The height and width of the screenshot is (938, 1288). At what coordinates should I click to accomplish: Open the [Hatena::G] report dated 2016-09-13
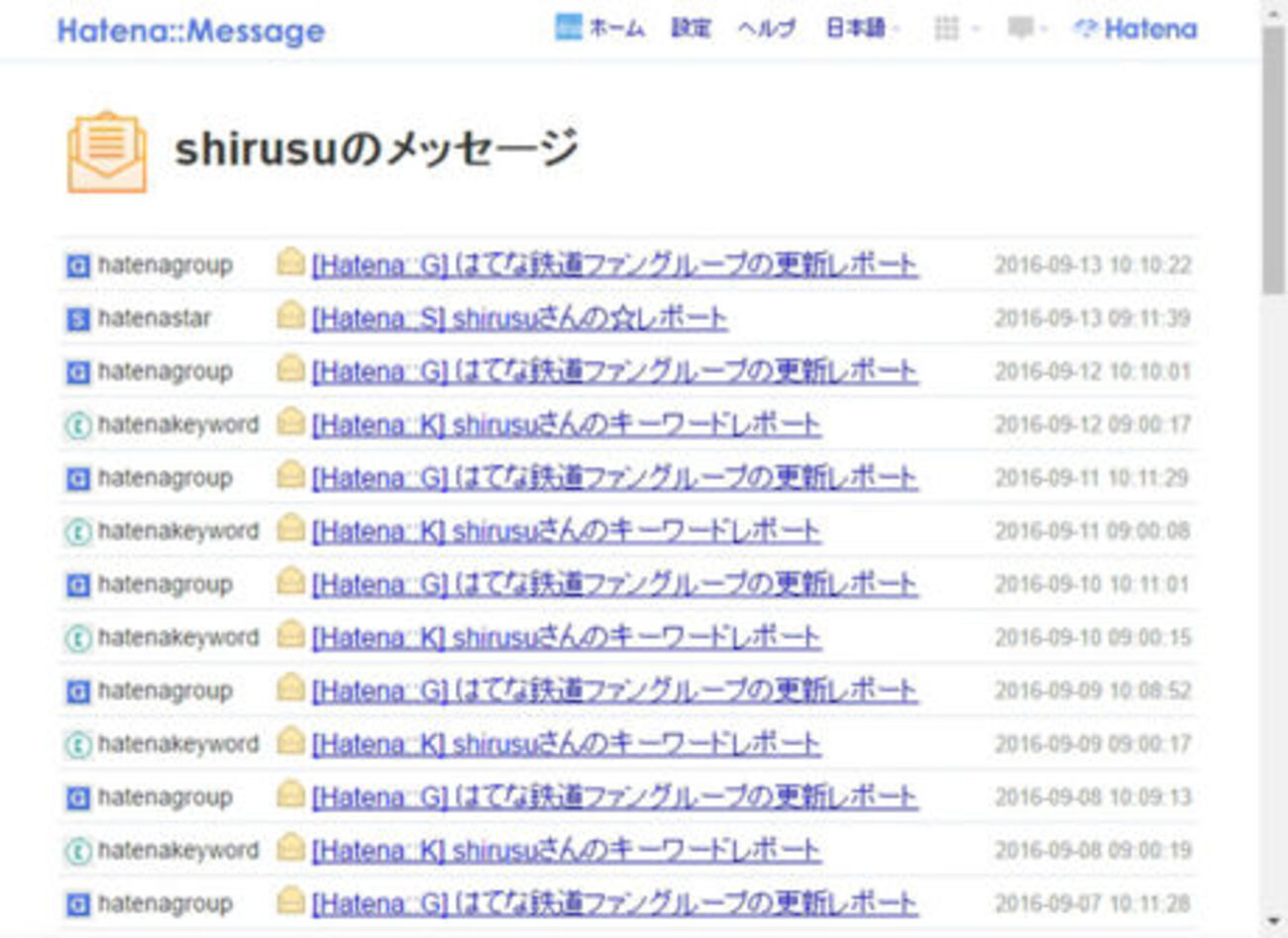tap(615, 265)
